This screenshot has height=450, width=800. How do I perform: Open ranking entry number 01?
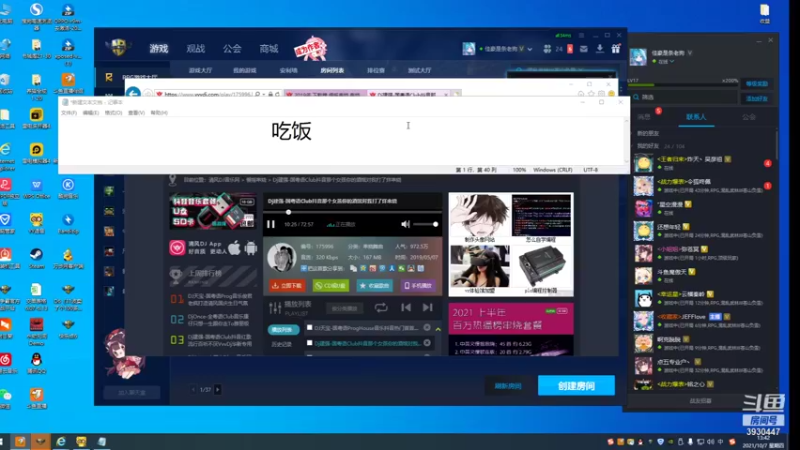point(212,299)
